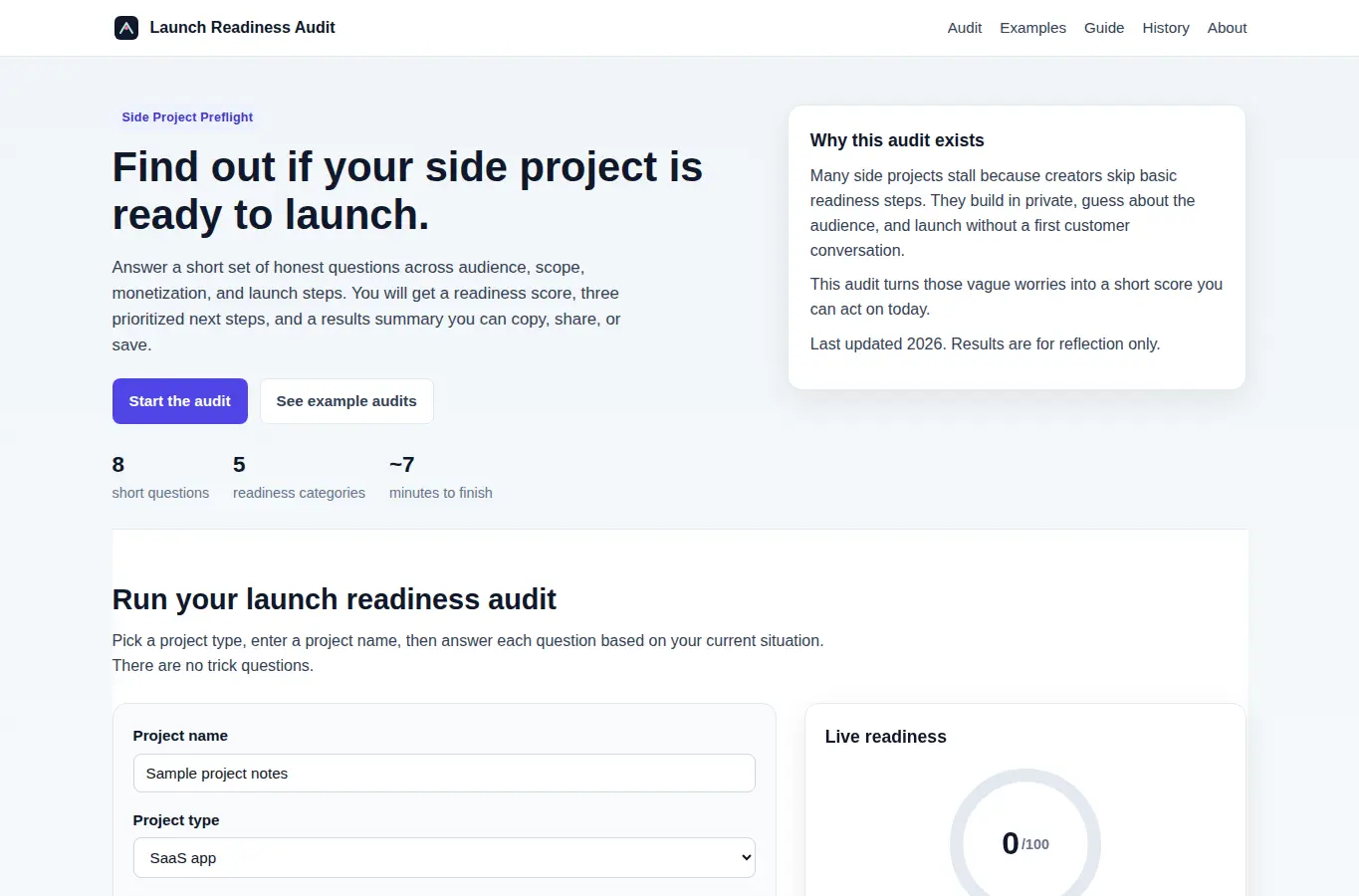Click the '8 short questions' stat
Image resolution: width=1359 pixels, height=896 pixels.
(160, 478)
